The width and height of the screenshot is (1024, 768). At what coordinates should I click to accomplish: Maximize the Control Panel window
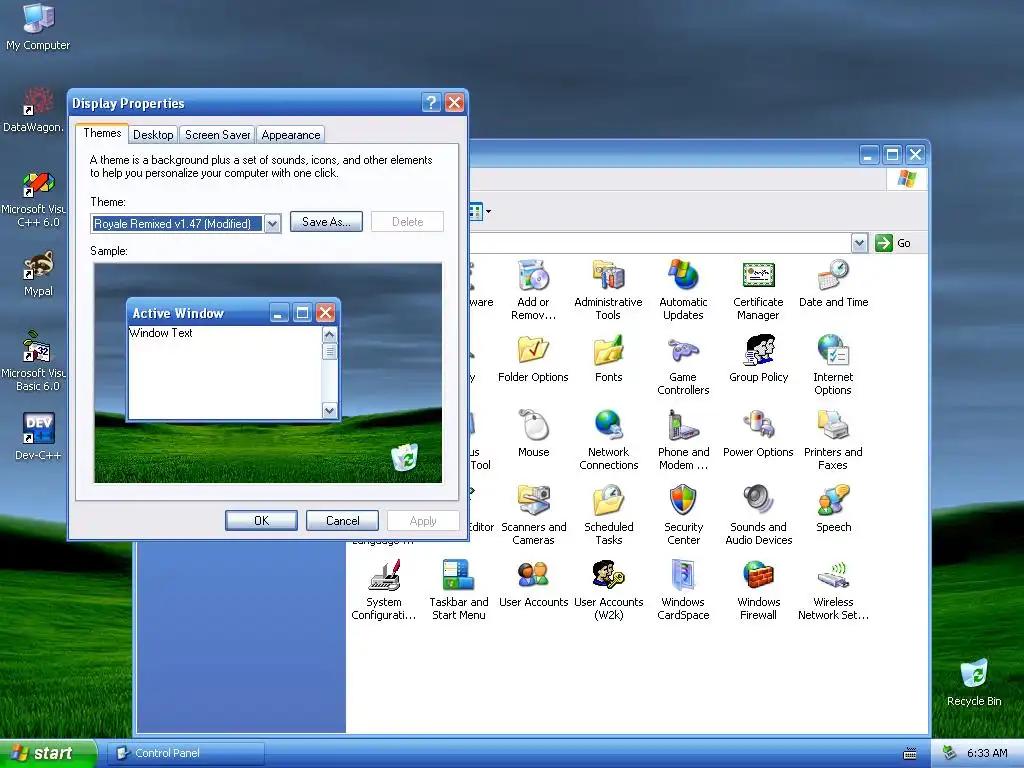pyautogui.click(x=892, y=155)
